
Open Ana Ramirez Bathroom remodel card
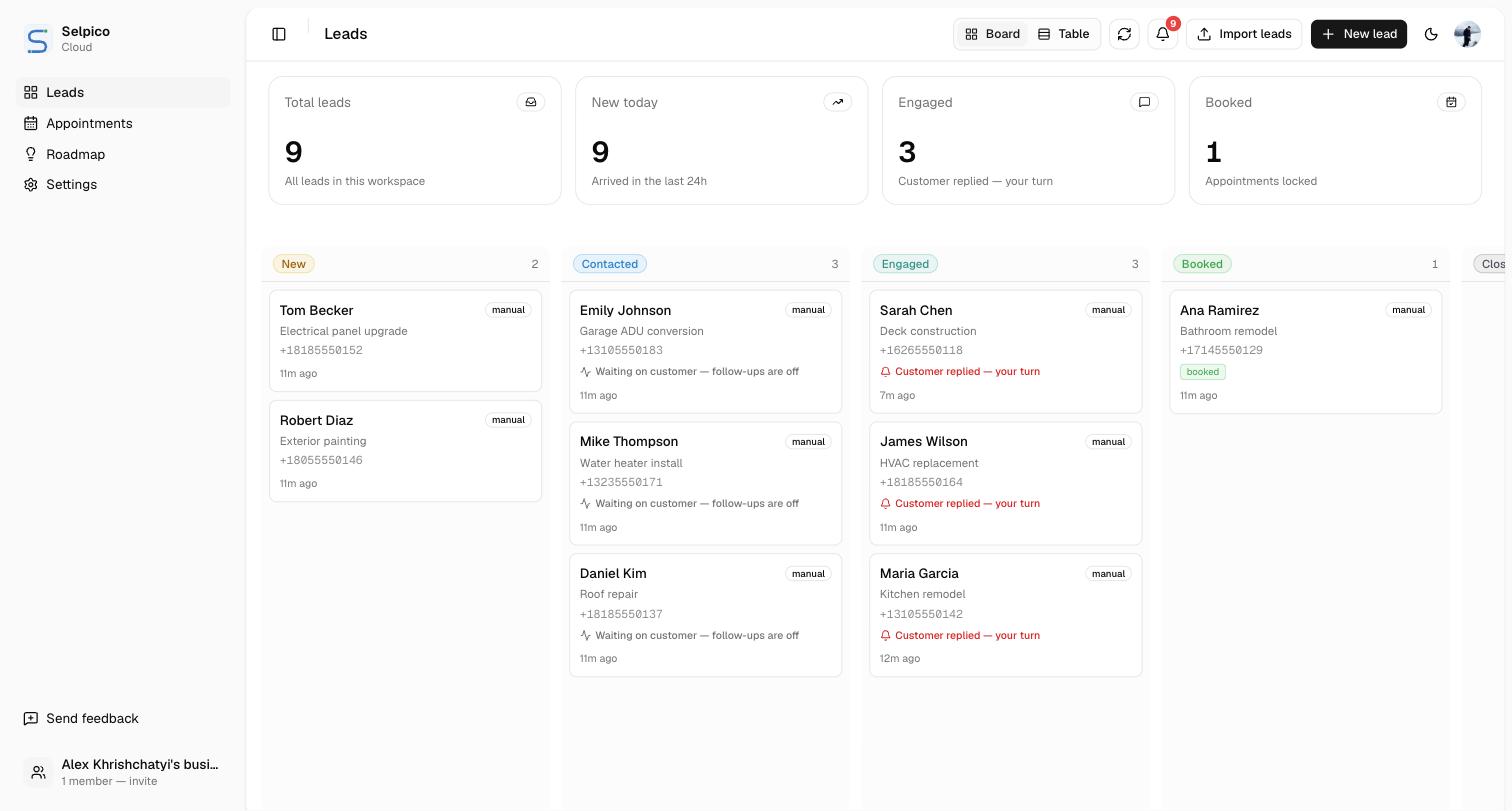tap(1305, 352)
